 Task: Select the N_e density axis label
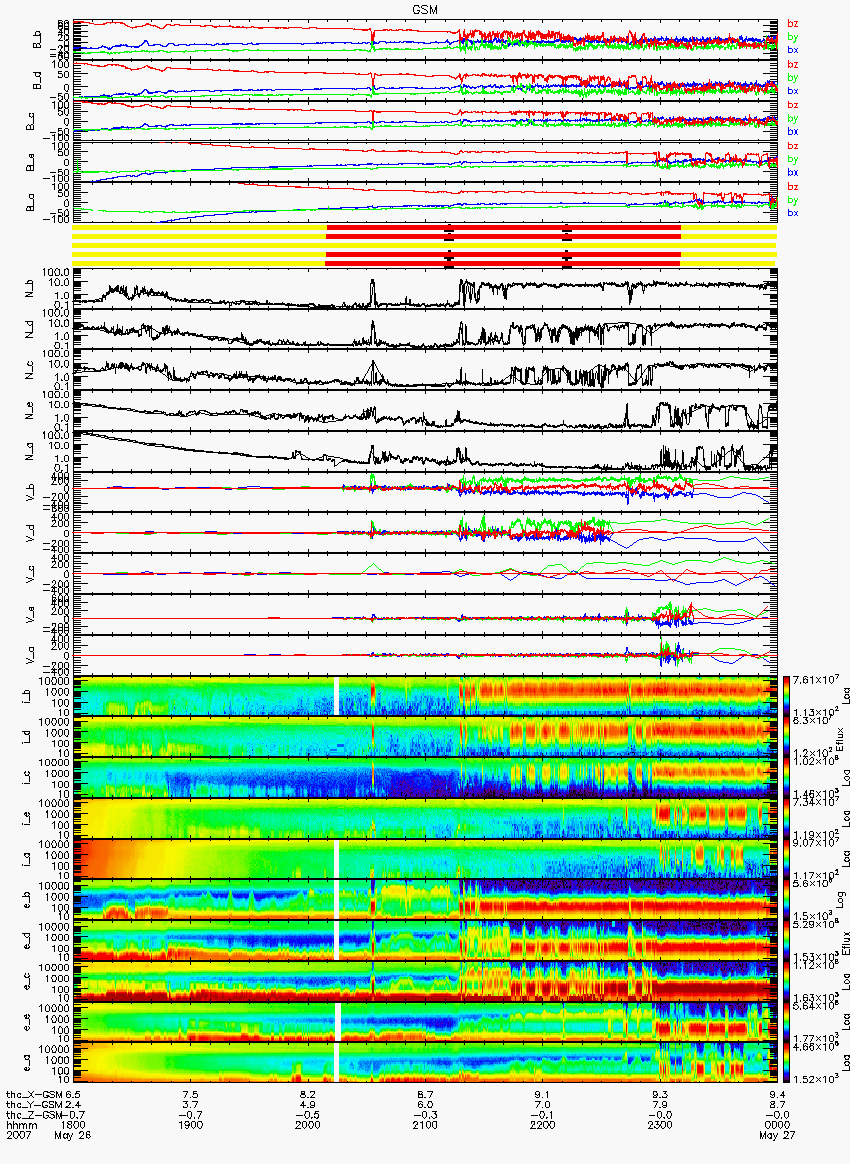[x=31, y=412]
